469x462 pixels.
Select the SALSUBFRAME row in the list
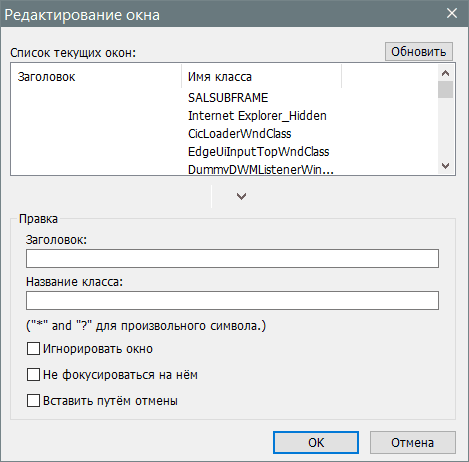[x=225, y=98]
